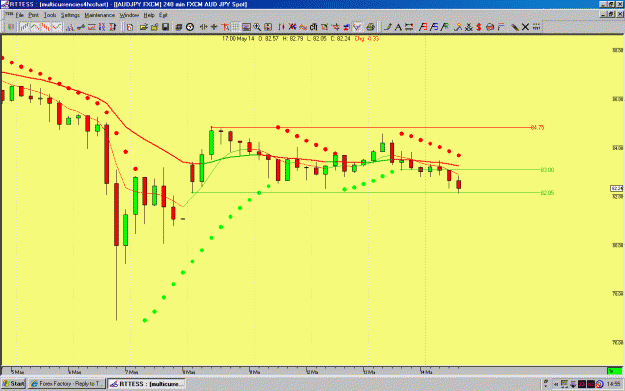
Task: Click the Exit menu item
Action: [x=163, y=15]
